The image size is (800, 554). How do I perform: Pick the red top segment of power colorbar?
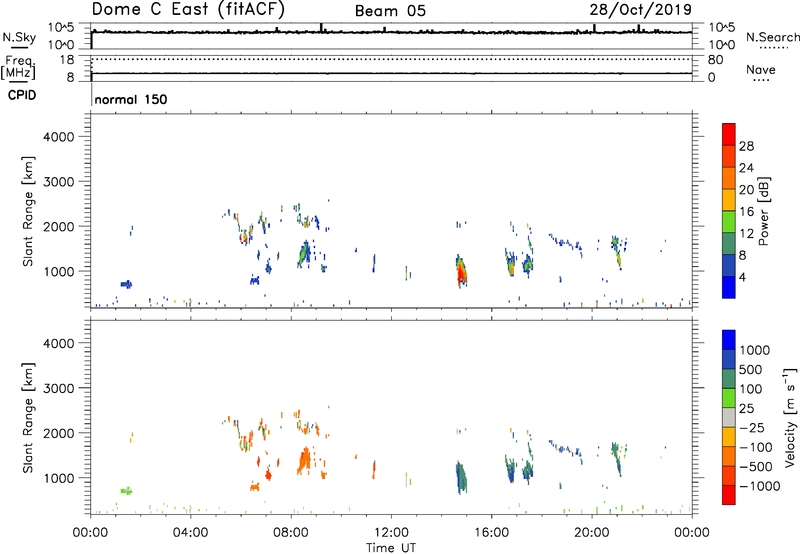coord(729,134)
